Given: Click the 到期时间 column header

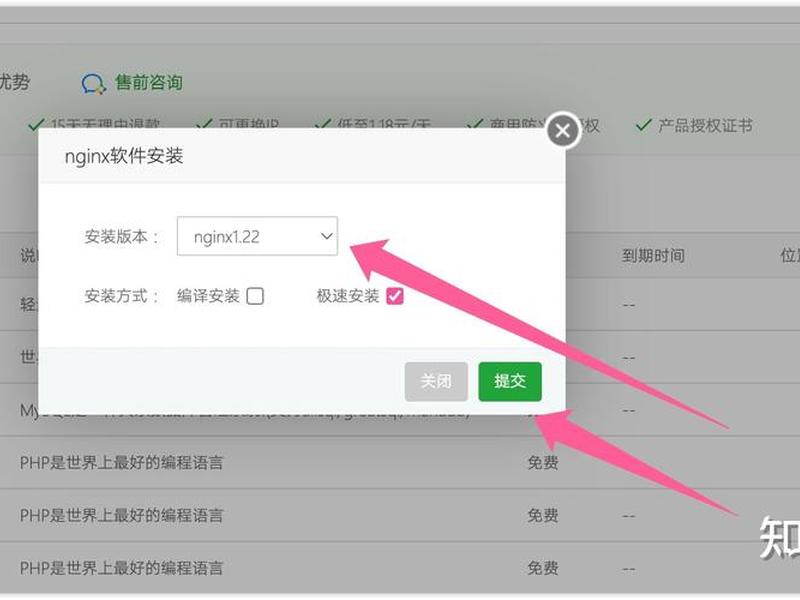Looking at the screenshot, I should pyautogui.click(x=653, y=255).
